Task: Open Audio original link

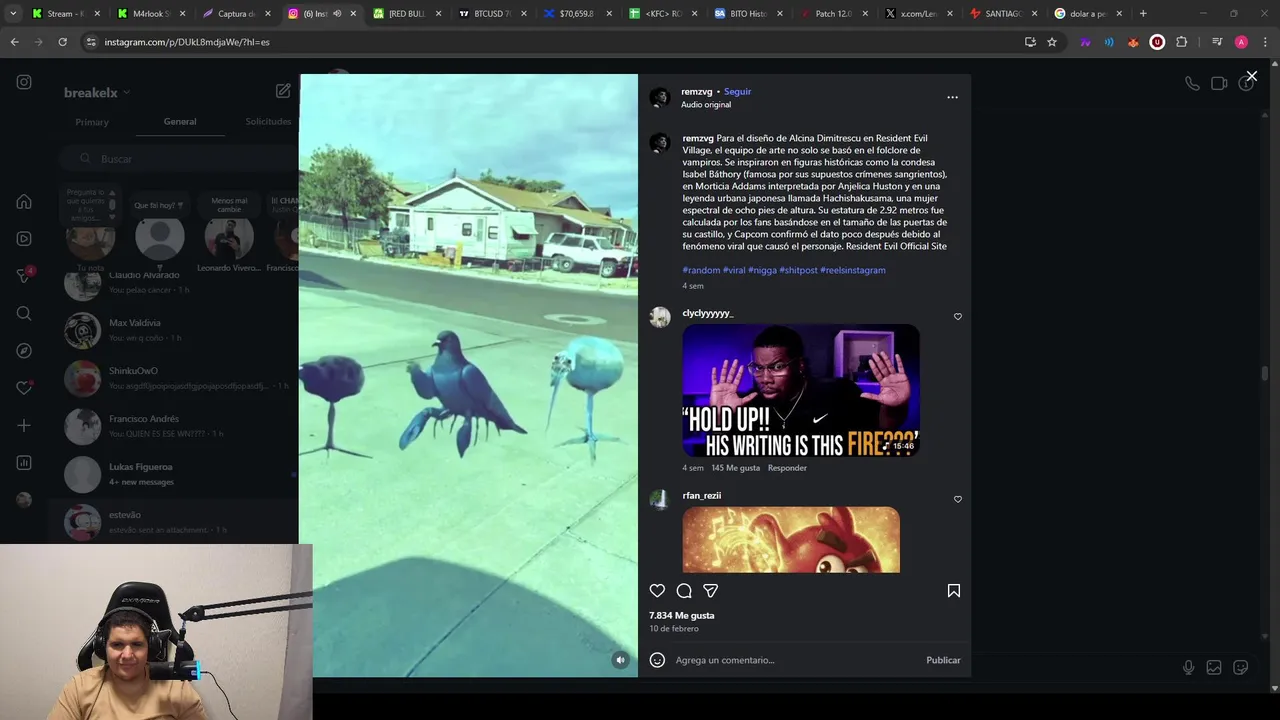Action: pyautogui.click(x=706, y=105)
